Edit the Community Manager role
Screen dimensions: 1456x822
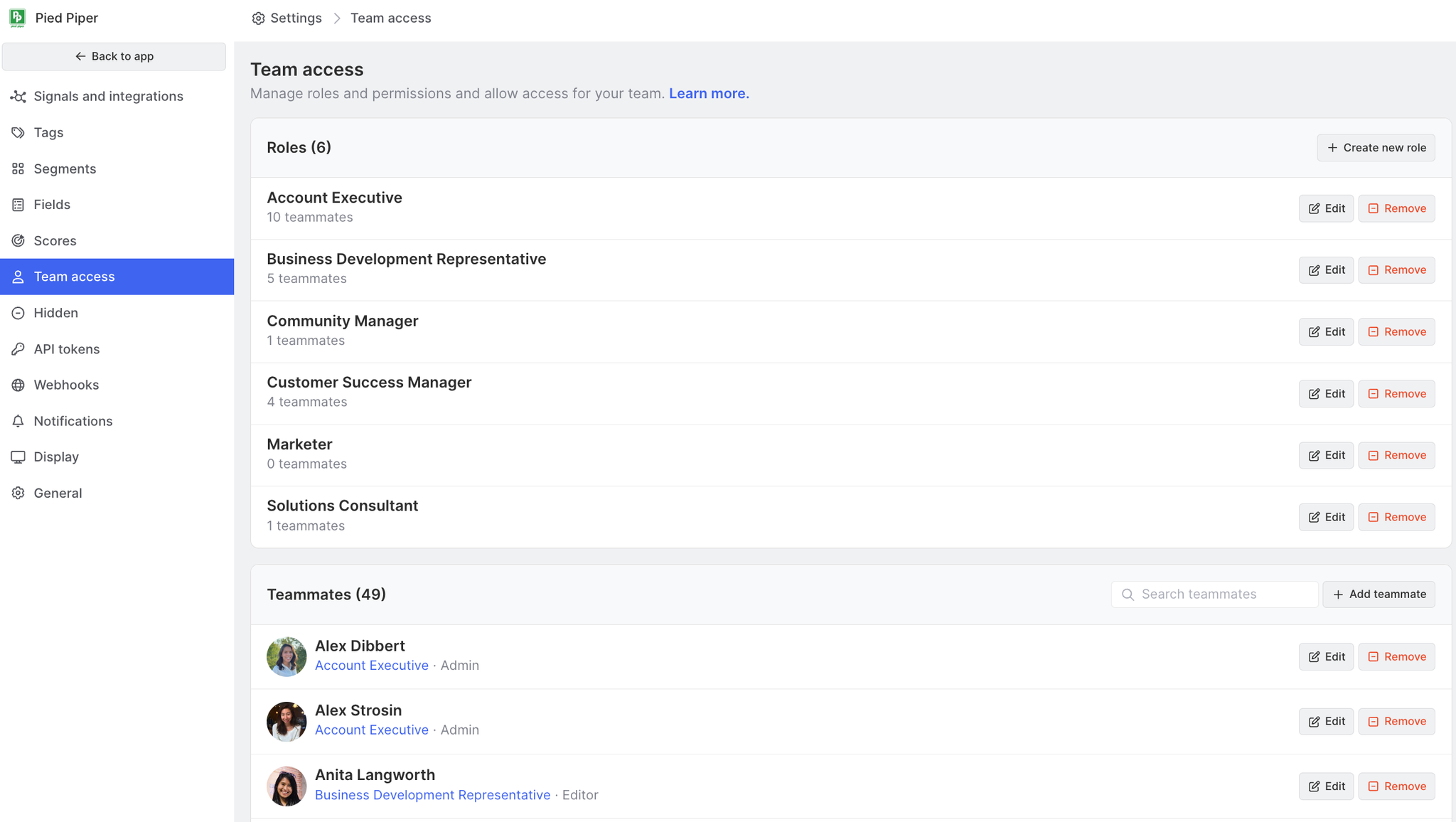(1326, 332)
